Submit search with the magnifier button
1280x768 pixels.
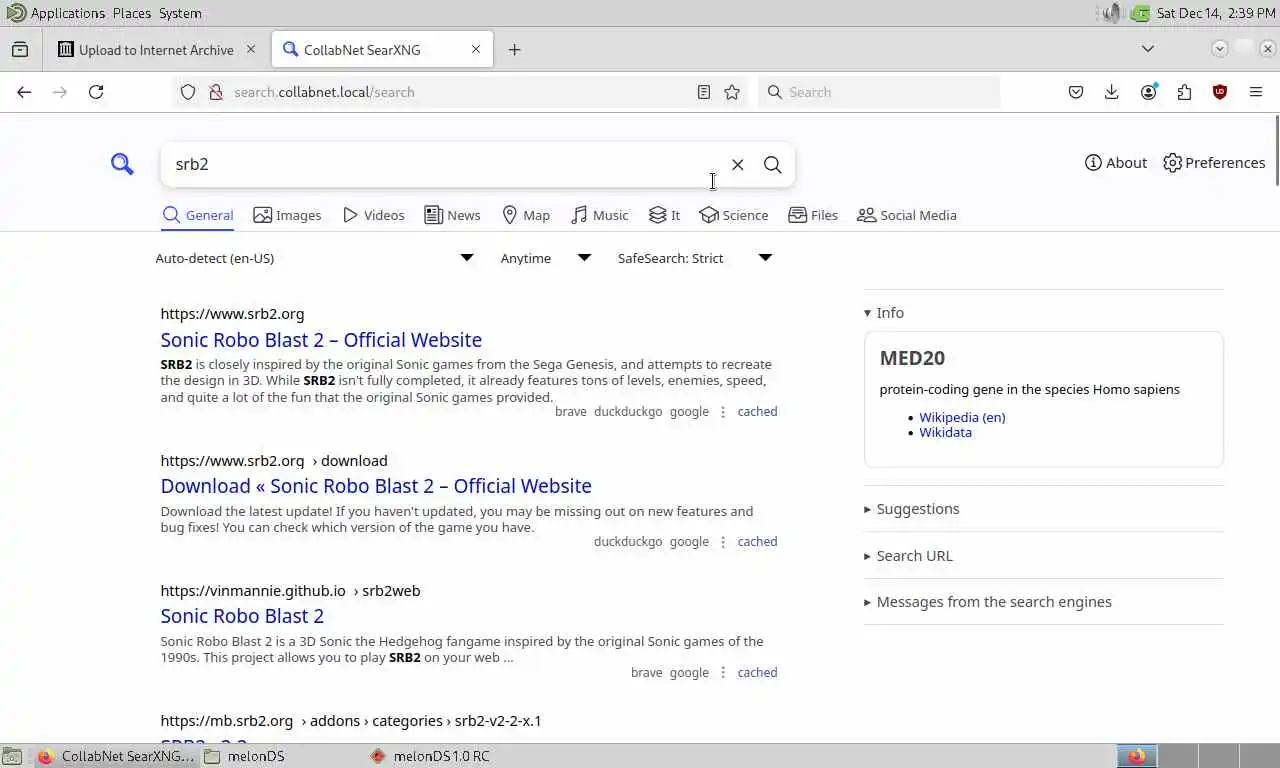[x=772, y=164]
